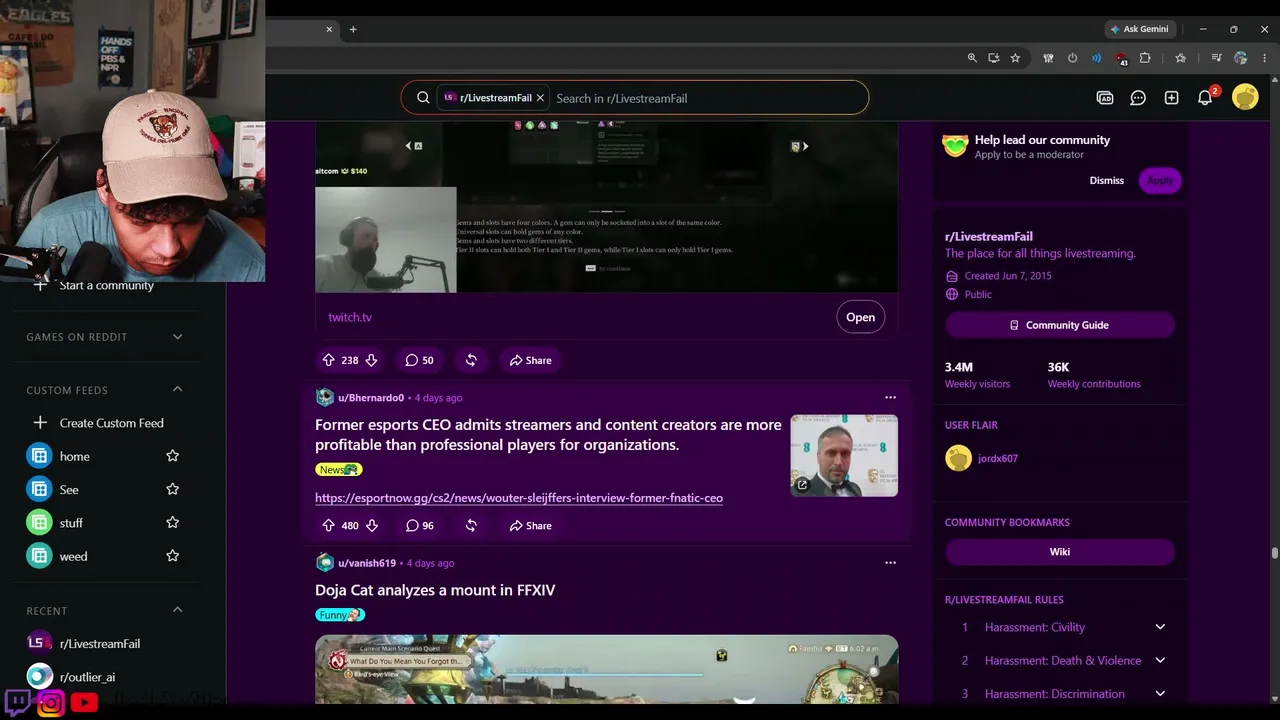Open more options for u/vanish619's post
The image size is (1280, 720).
point(890,562)
